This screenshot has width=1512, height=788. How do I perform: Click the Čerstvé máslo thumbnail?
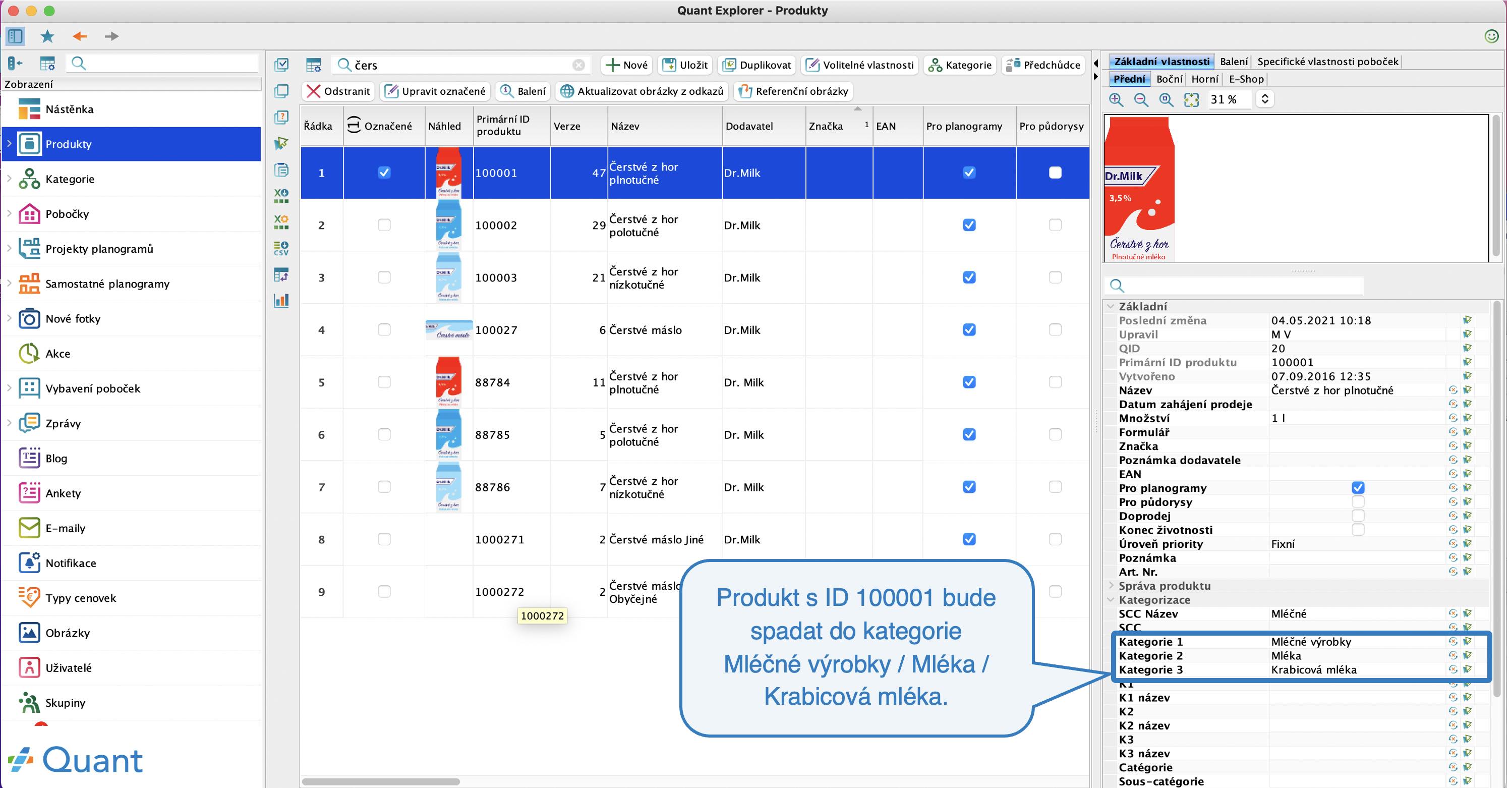(x=448, y=330)
